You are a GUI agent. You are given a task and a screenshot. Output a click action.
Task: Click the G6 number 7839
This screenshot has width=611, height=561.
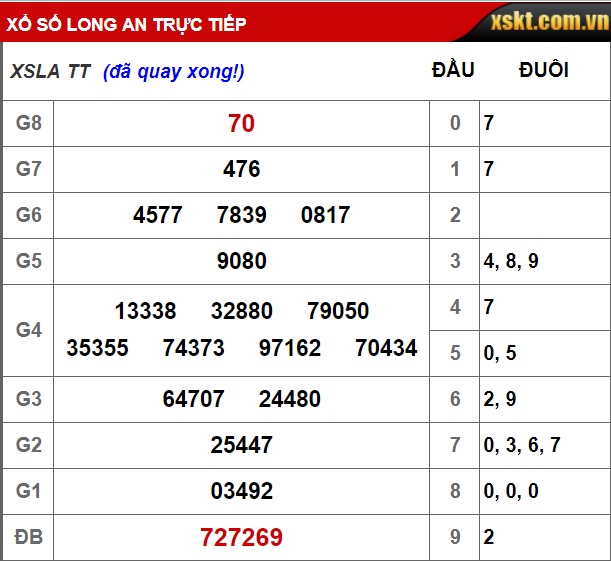241,215
